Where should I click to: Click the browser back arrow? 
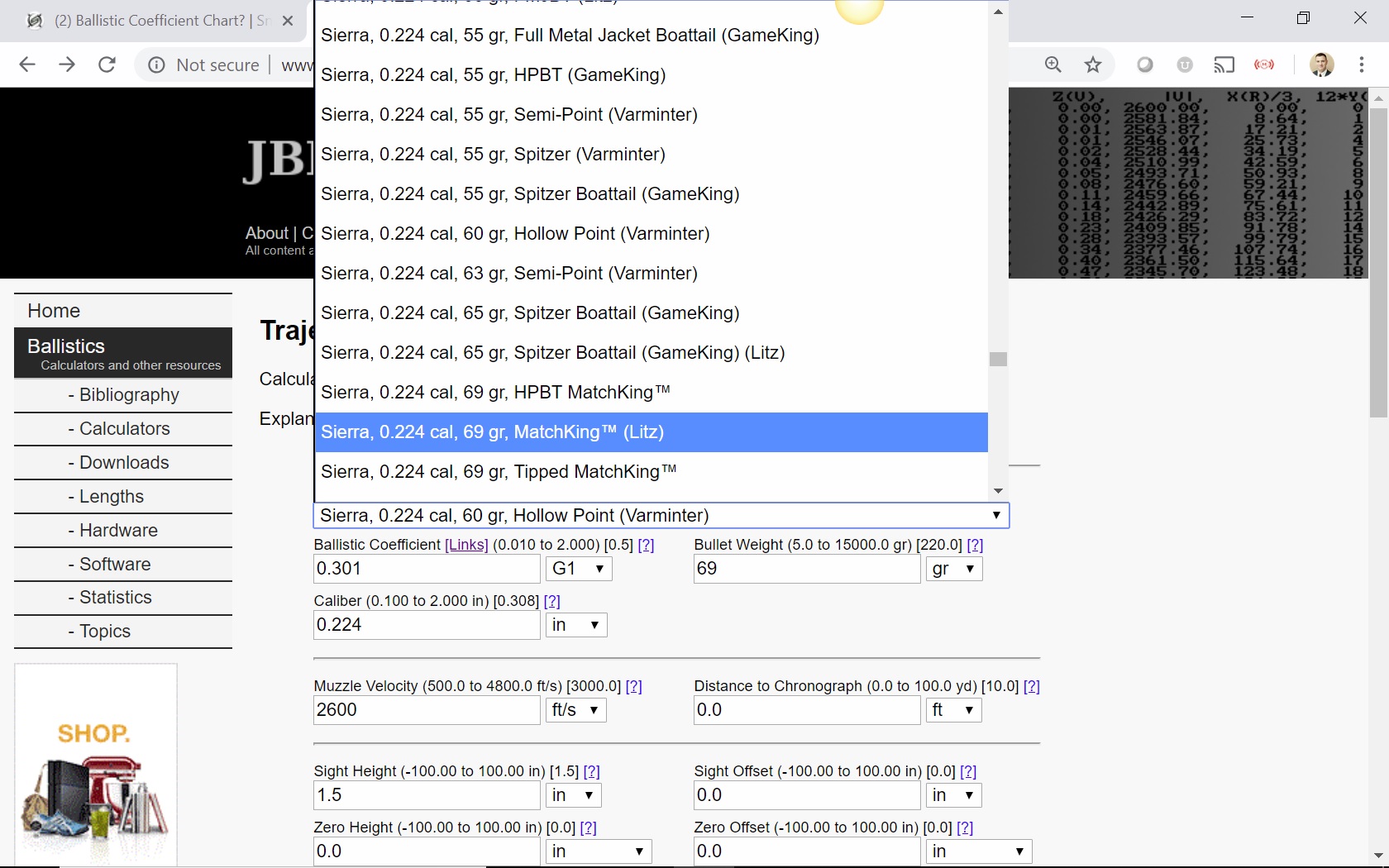[27, 64]
